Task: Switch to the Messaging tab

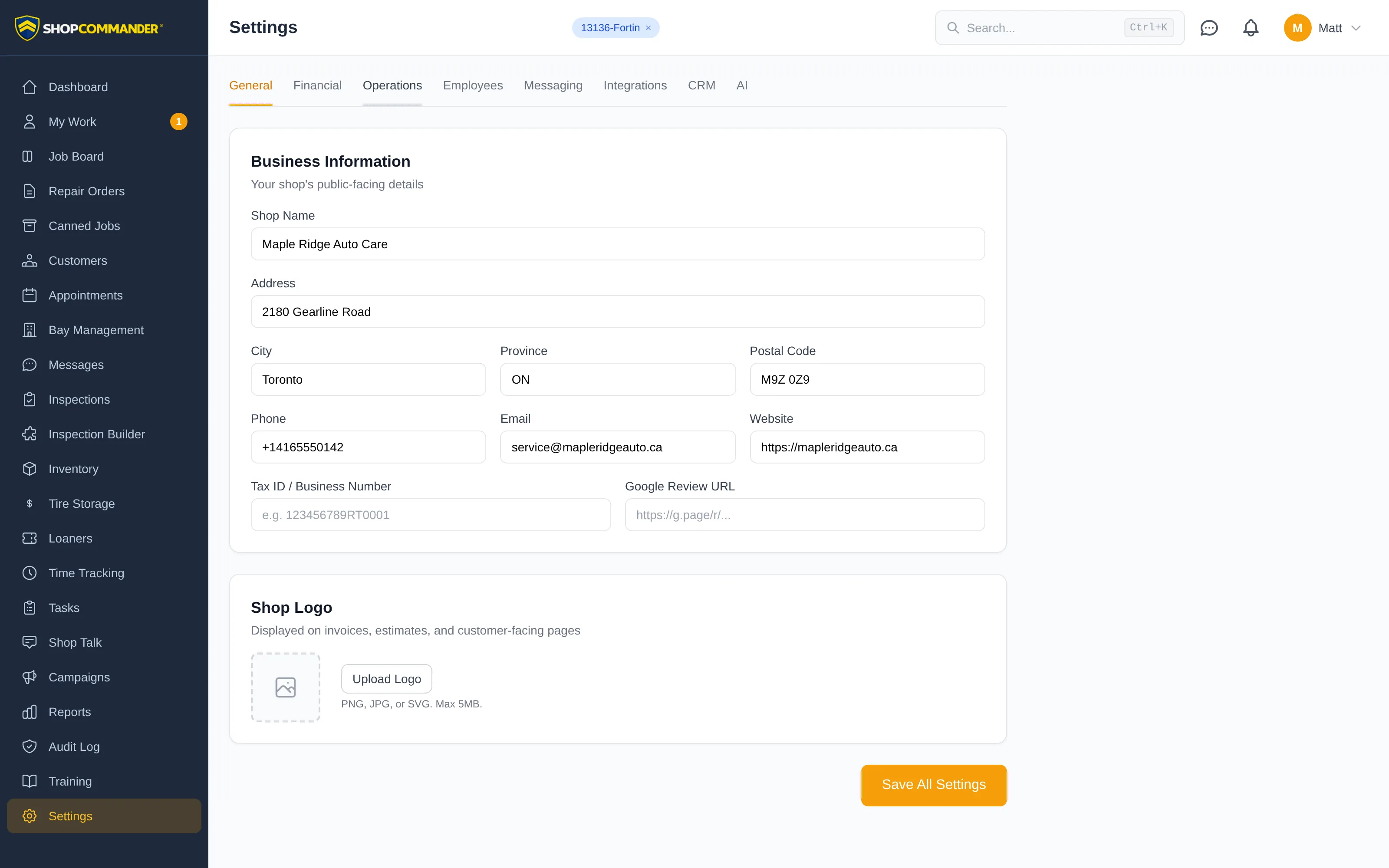Action: [553, 85]
